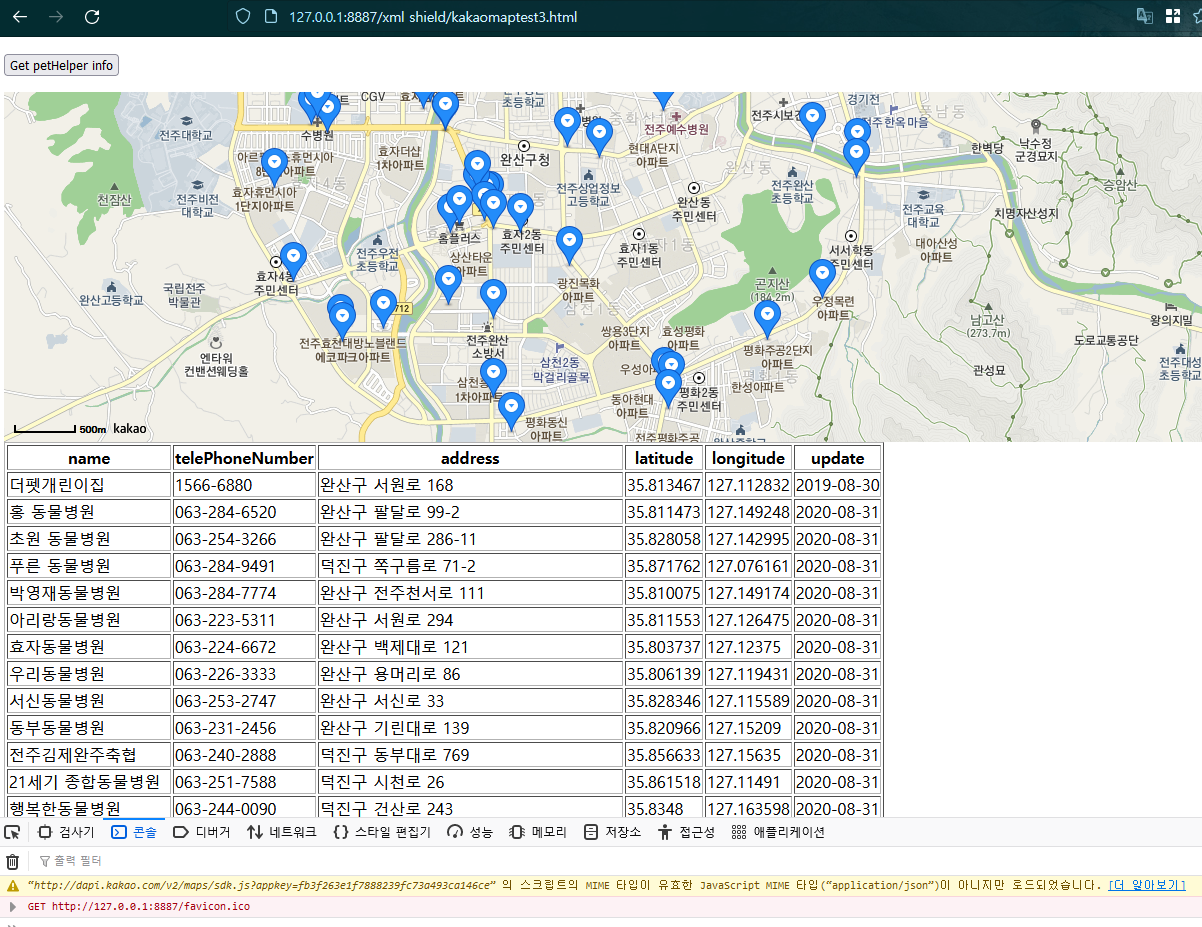Click marker above 효자휴먼시아 8단지아파트
1202x927 pixels.
pos(274,167)
